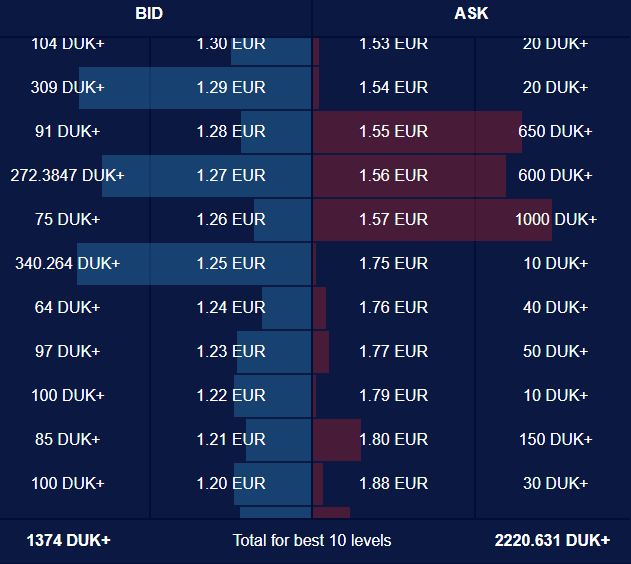Image resolution: width=631 pixels, height=564 pixels.
Task: Click the 150 DUK+ ask volume
Action: (x=555, y=439)
